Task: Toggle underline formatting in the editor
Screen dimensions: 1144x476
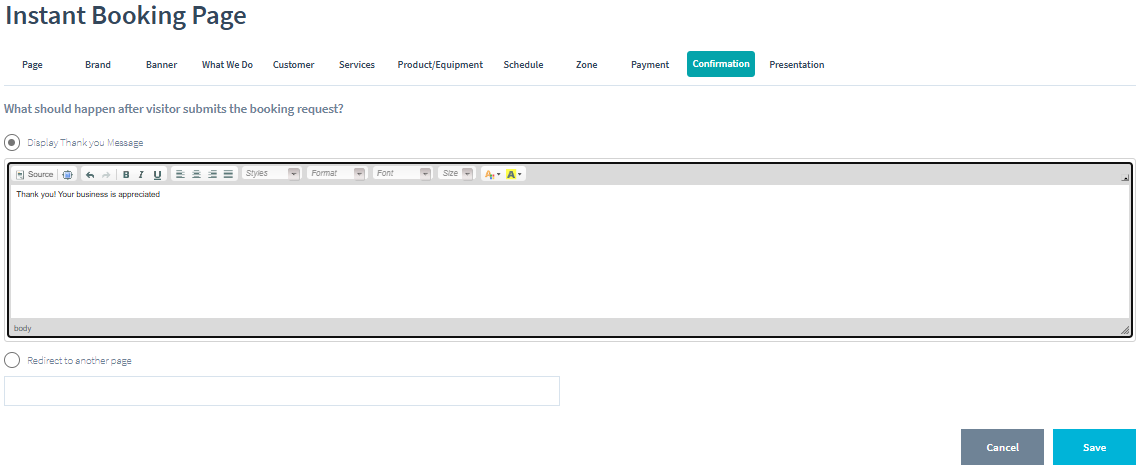Action: tap(157, 174)
